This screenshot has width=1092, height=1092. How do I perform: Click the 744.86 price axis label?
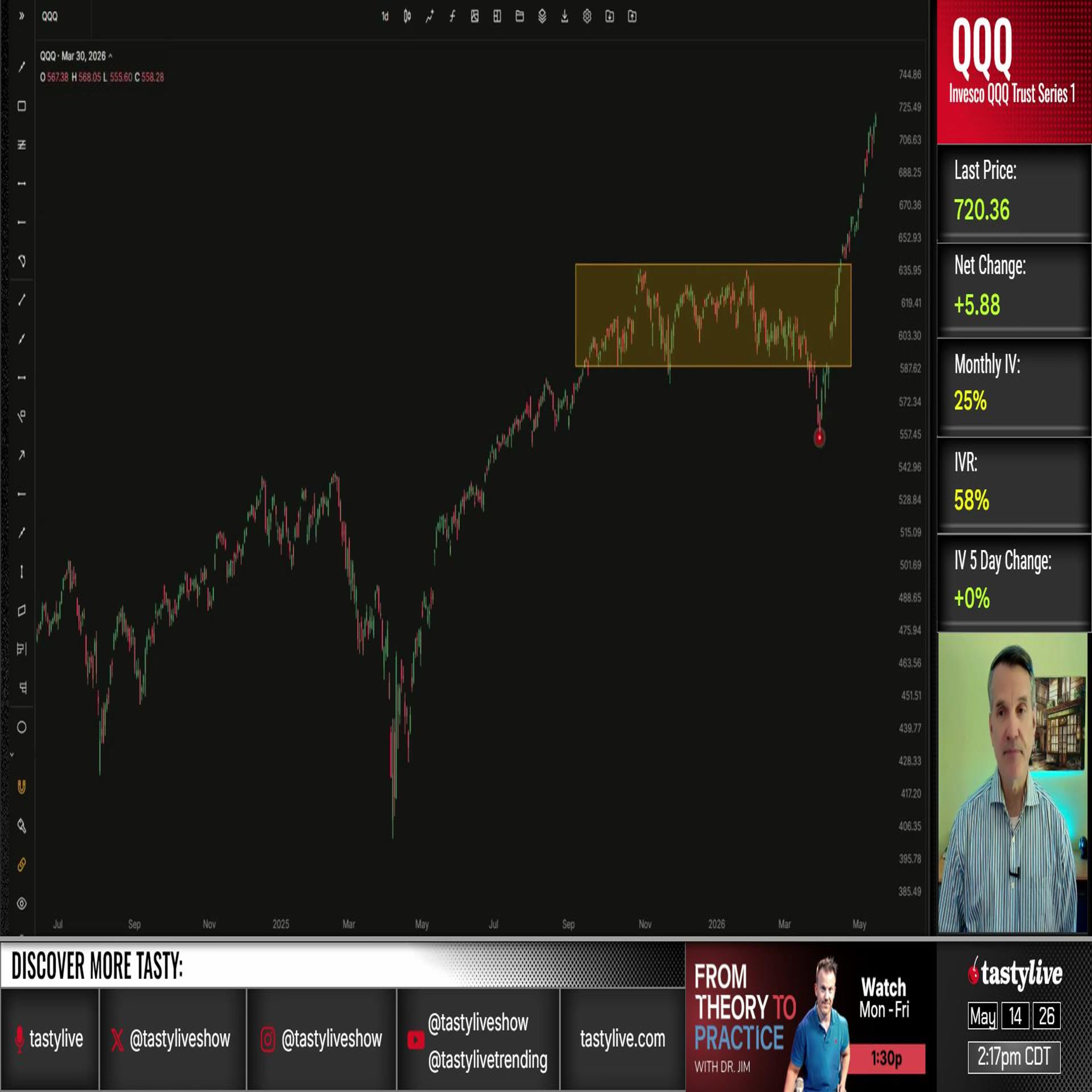pos(909,74)
